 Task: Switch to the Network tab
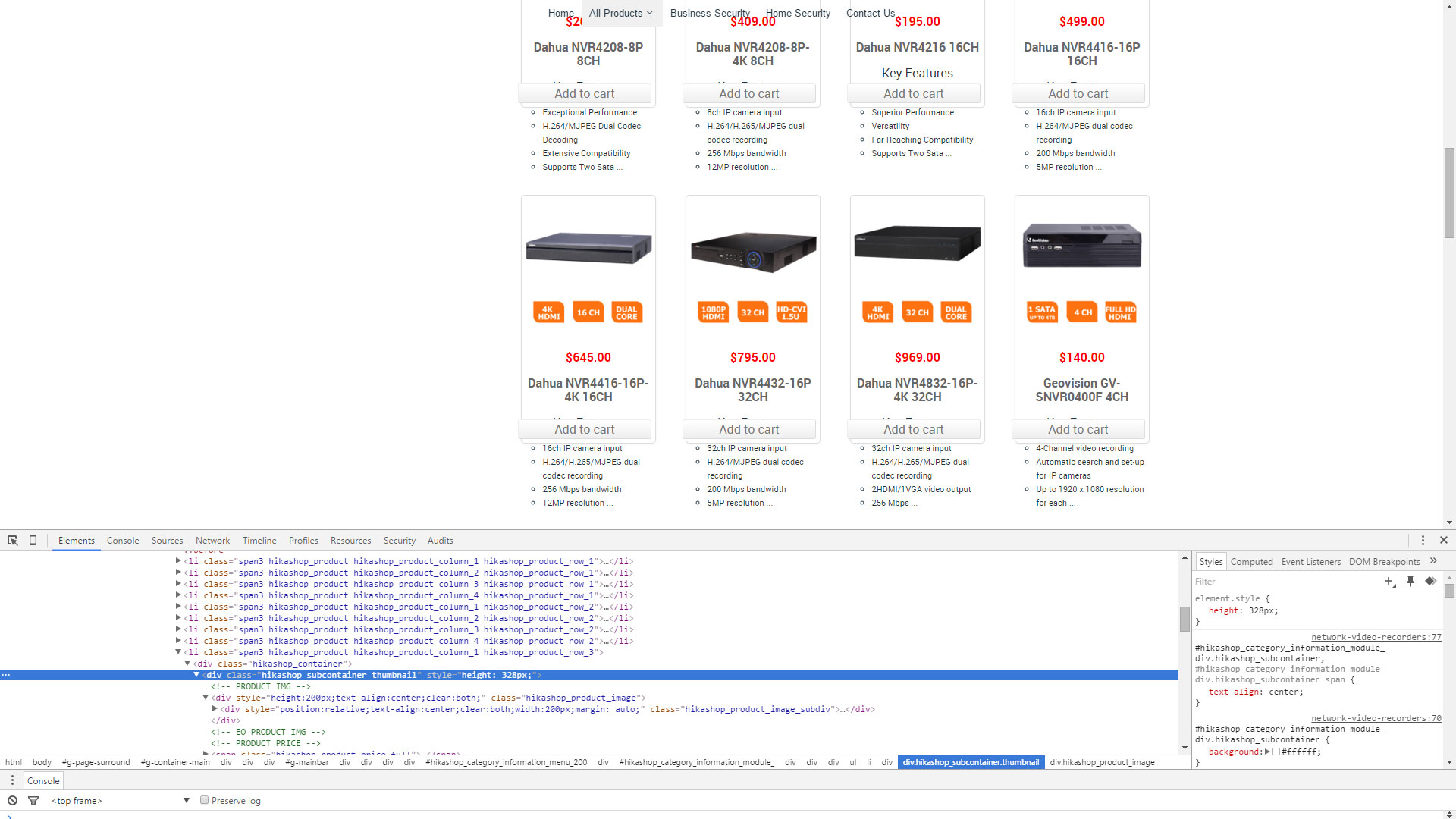tap(212, 541)
